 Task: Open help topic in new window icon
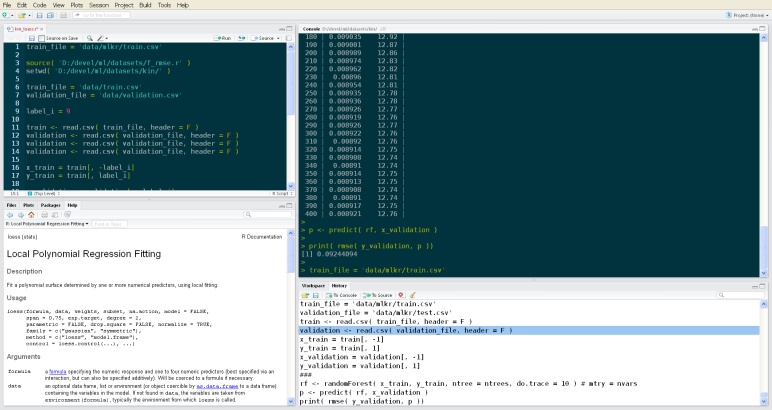55,215
